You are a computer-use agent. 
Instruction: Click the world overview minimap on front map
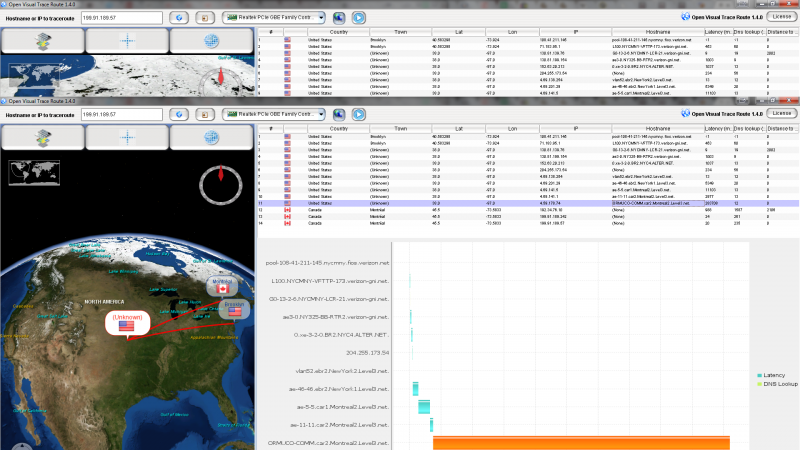coord(34,172)
